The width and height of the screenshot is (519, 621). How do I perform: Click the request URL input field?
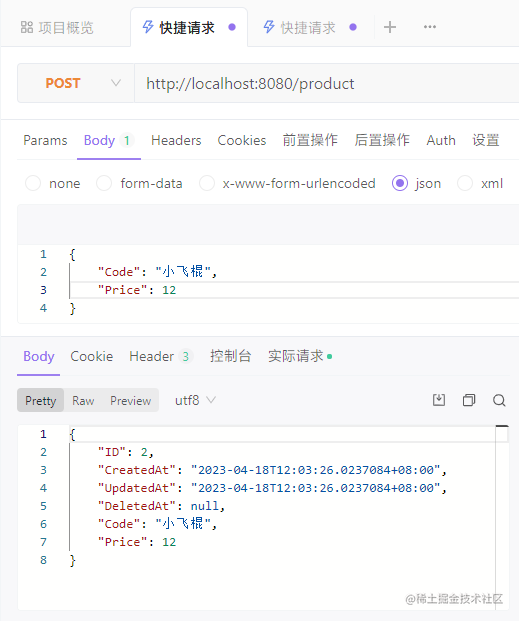tap(326, 83)
